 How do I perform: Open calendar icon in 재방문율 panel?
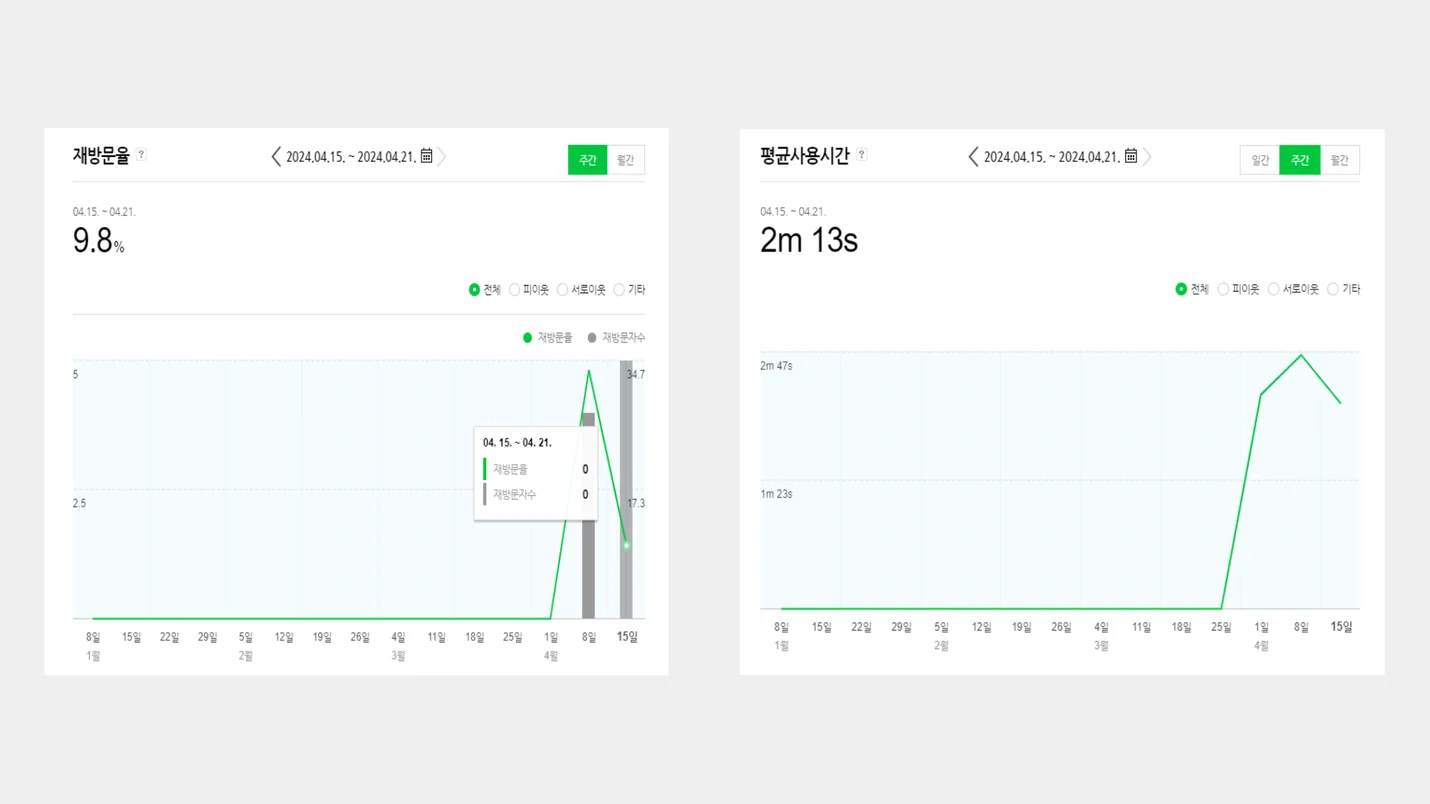pos(426,156)
